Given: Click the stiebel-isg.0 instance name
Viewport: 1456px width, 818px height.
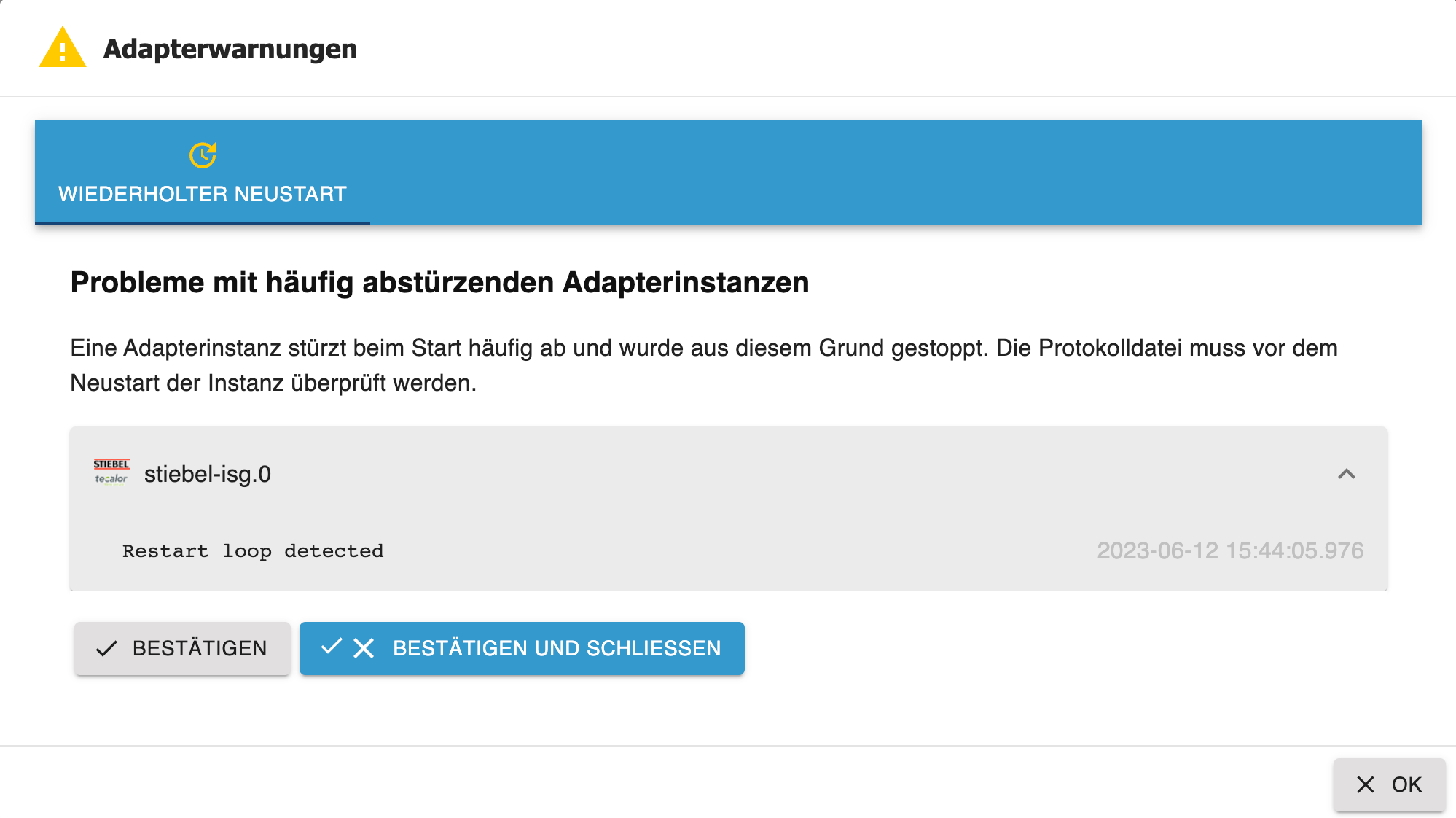Looking at the screenshot, I should (208, 475).
